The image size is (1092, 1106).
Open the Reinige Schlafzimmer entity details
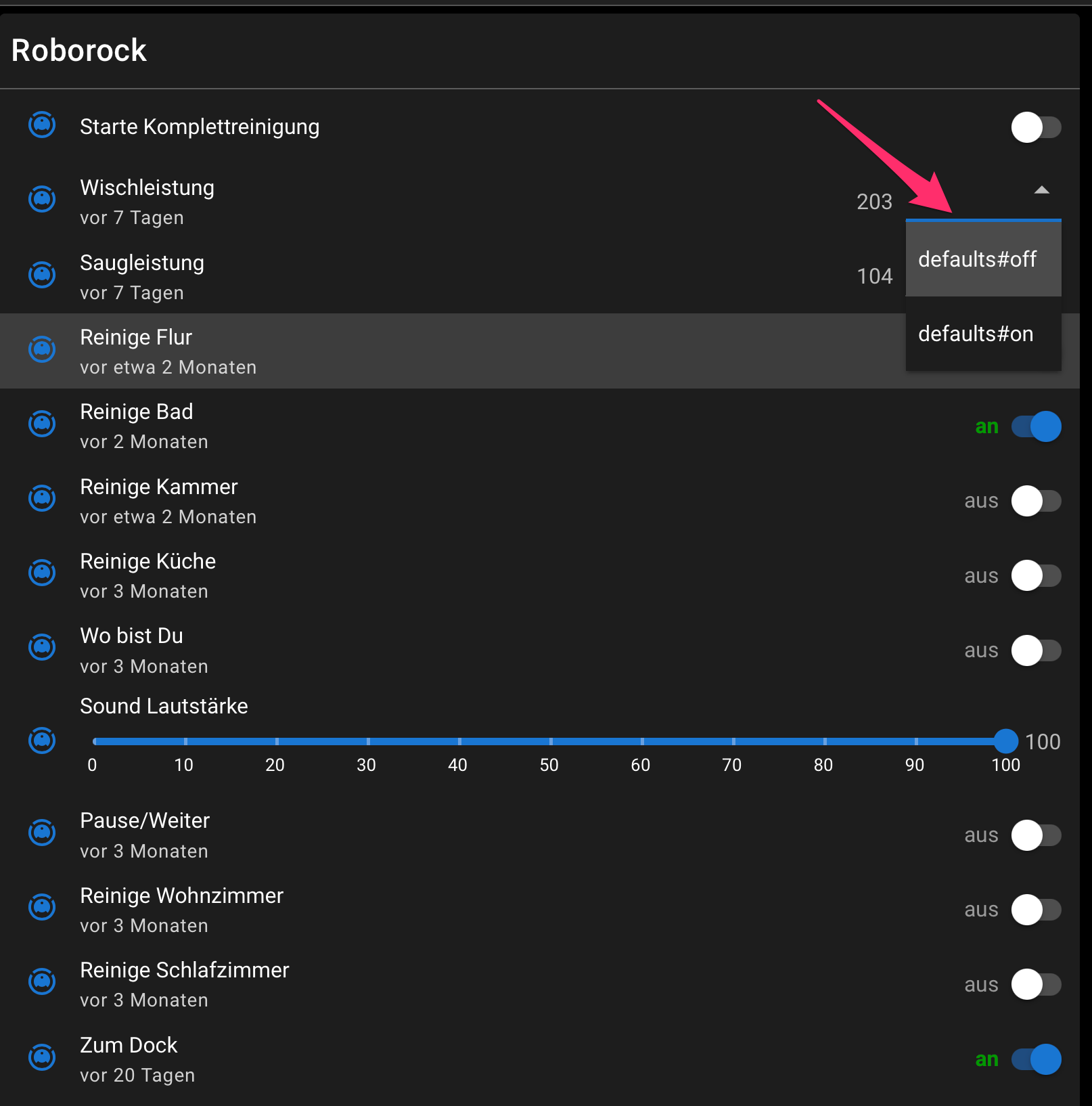(x=184, y=984)
